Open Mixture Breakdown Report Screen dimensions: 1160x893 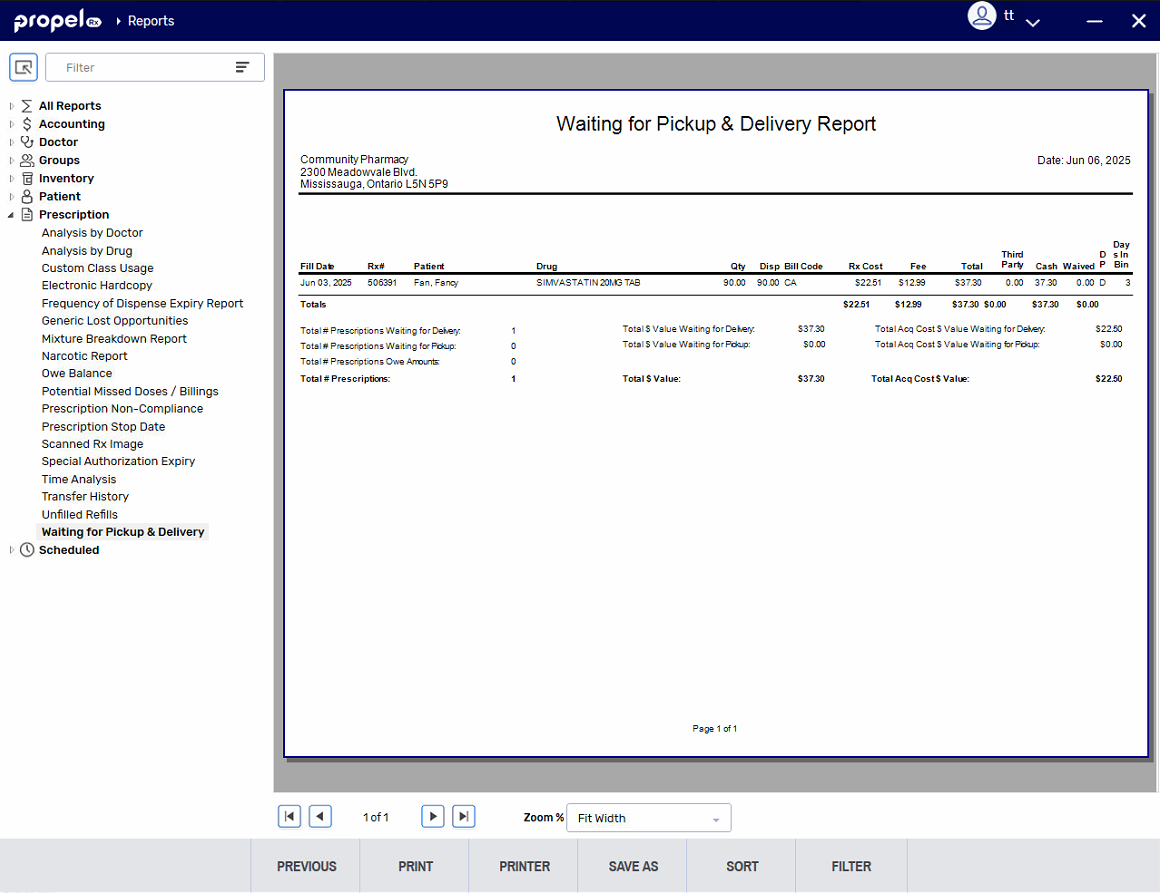point(114,338)
